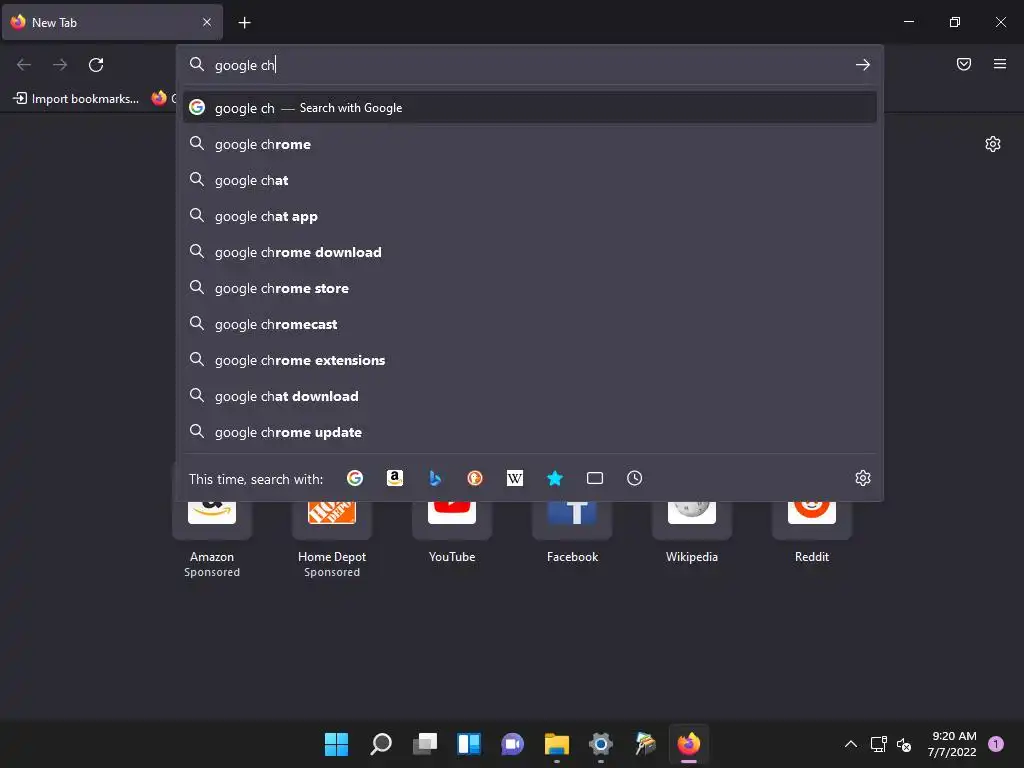The width and height of the screenshot is (1024, 768).
Task: Open Task View from the taskbar
Action: point(425,744)
